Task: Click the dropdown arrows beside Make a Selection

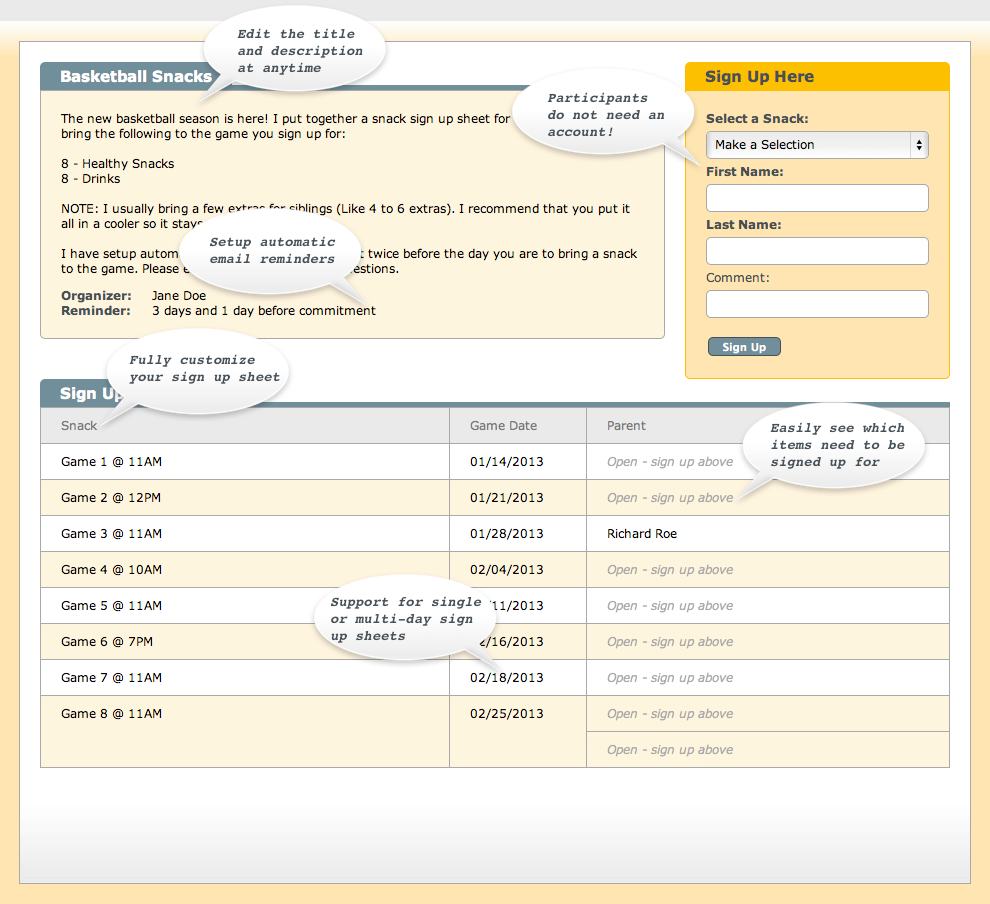Action: coord(919,145)
